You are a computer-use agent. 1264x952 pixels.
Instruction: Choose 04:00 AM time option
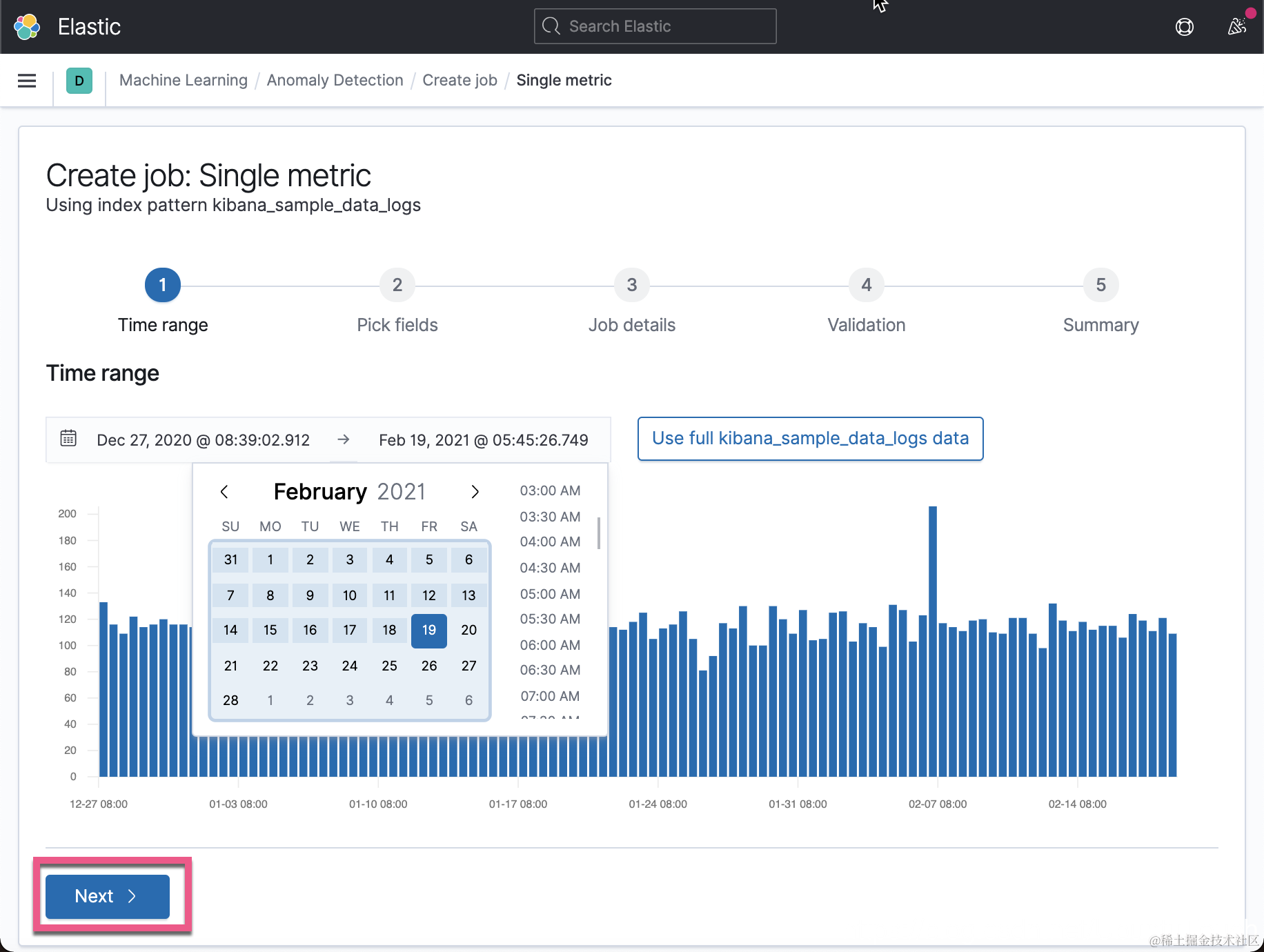coord(550,542)
